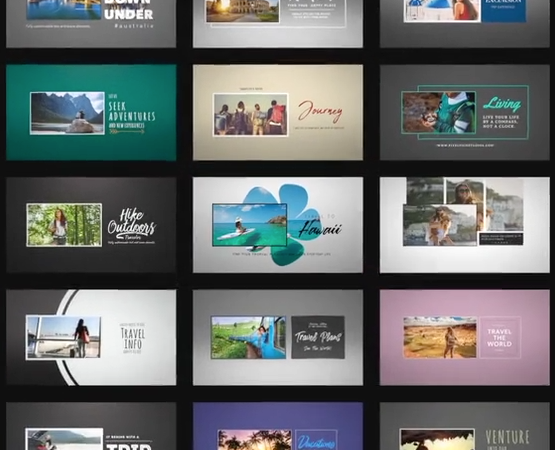The height and width of the screenshot is (450, 555).
Task: Open the purple Vacations palm template
Action: coord(278,426)
